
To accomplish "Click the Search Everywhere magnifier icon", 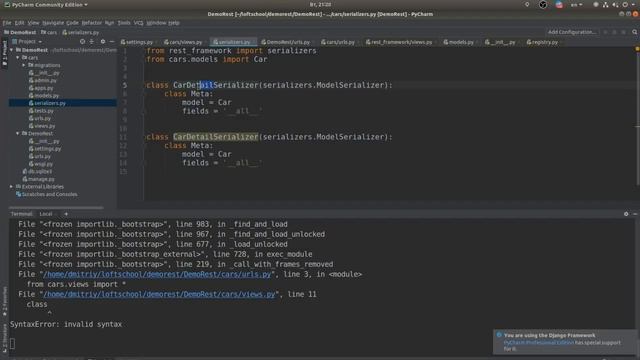I will (x=634, y=32).
